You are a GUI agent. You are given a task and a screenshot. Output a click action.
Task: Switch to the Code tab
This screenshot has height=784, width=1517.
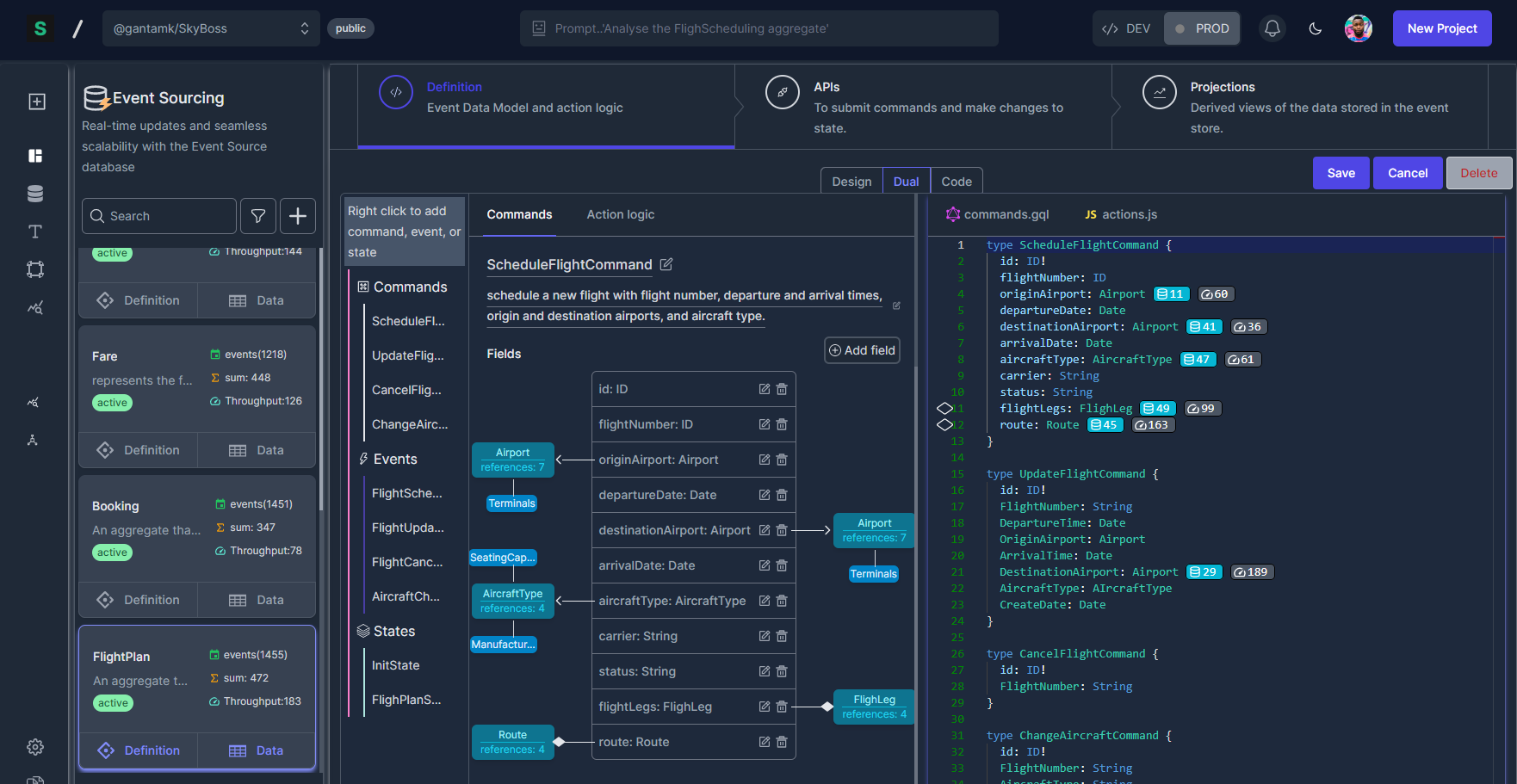tap(957, 181)
